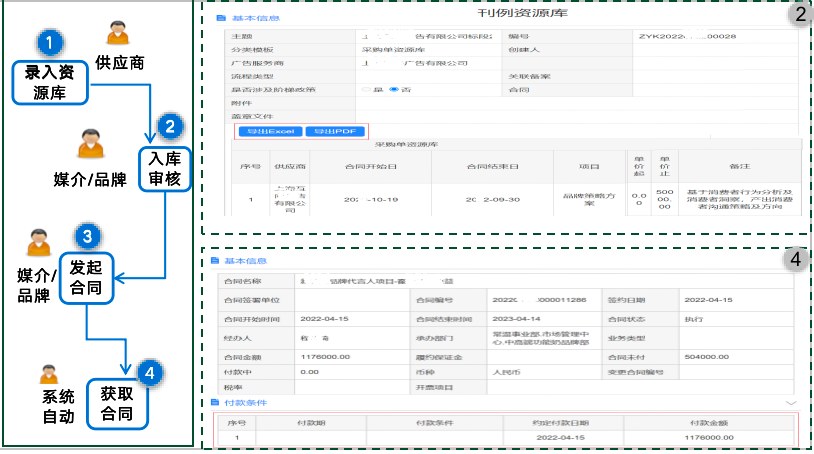
Task: Click the blue step 3 circle
Action: [88, 237]
